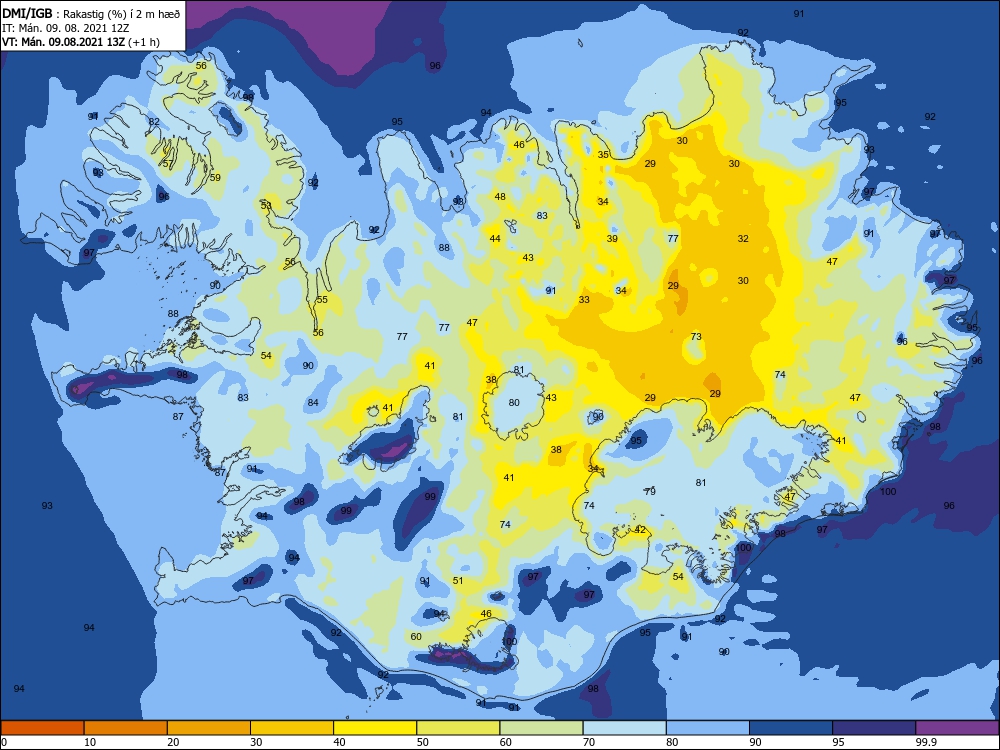Select the legend label '40'
1000x750 pixels.
point(339,742)
